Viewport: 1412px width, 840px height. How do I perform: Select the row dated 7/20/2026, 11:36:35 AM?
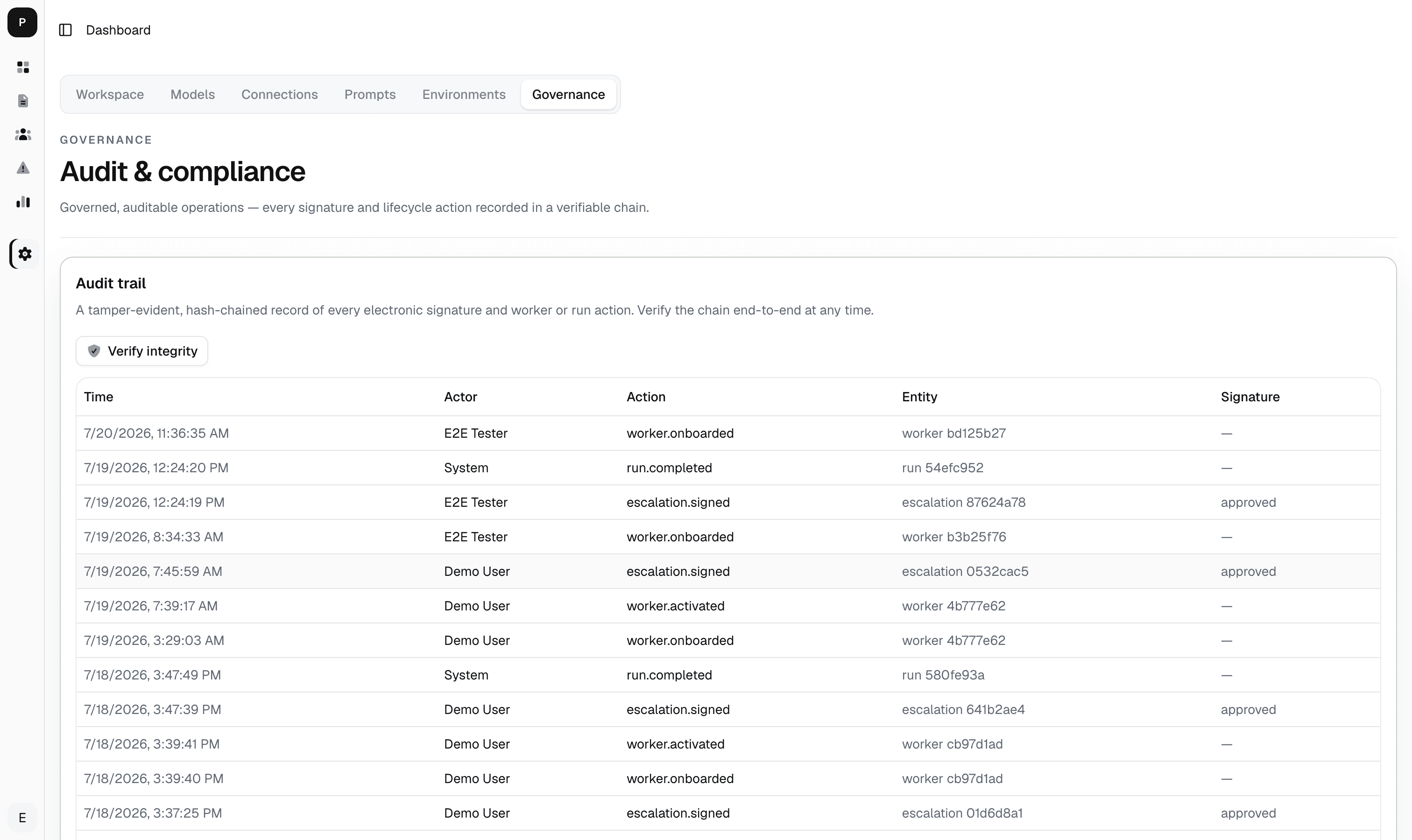728,433
